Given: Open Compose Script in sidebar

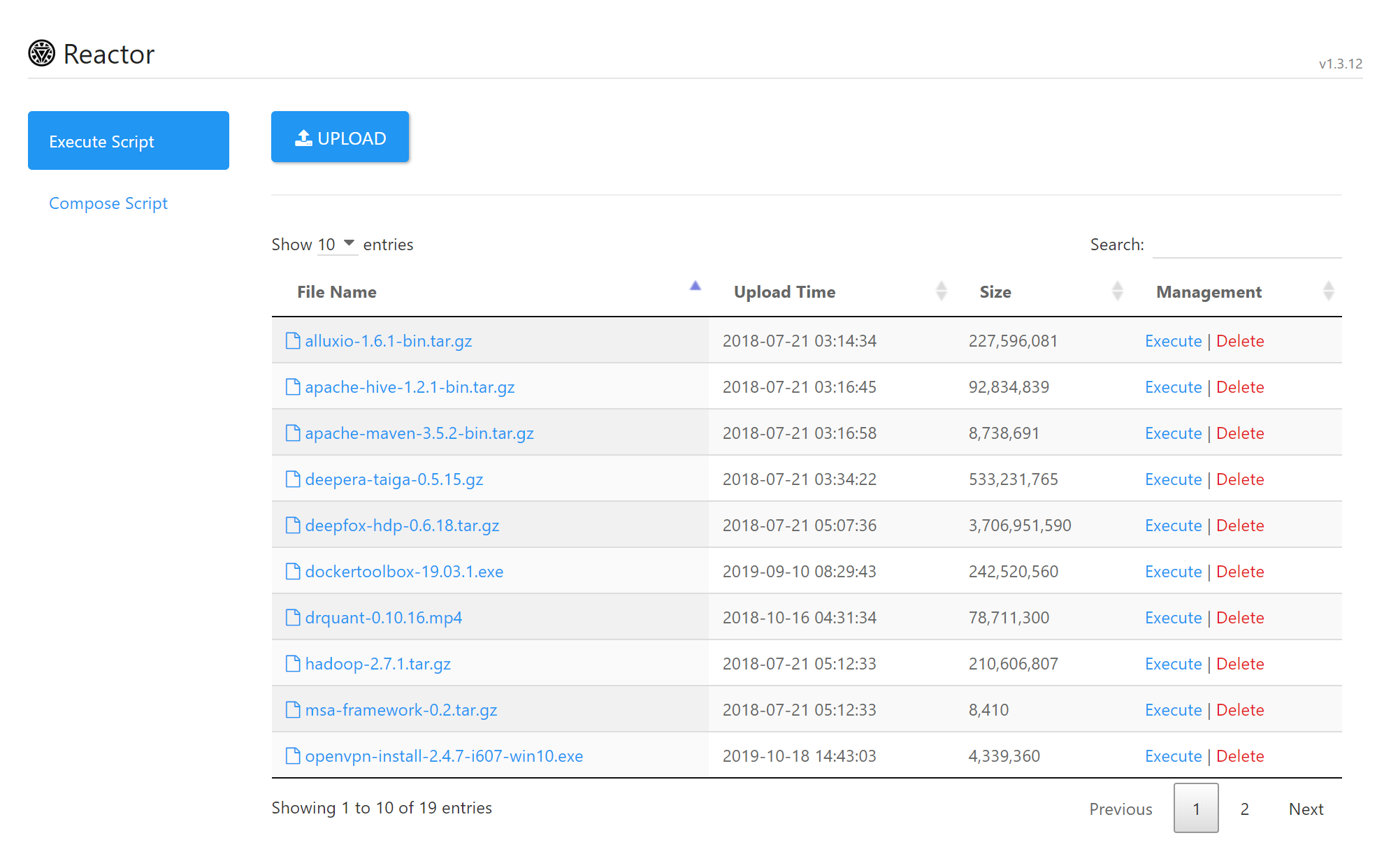Looking at the screenshot, I should [x=108, y=203].
